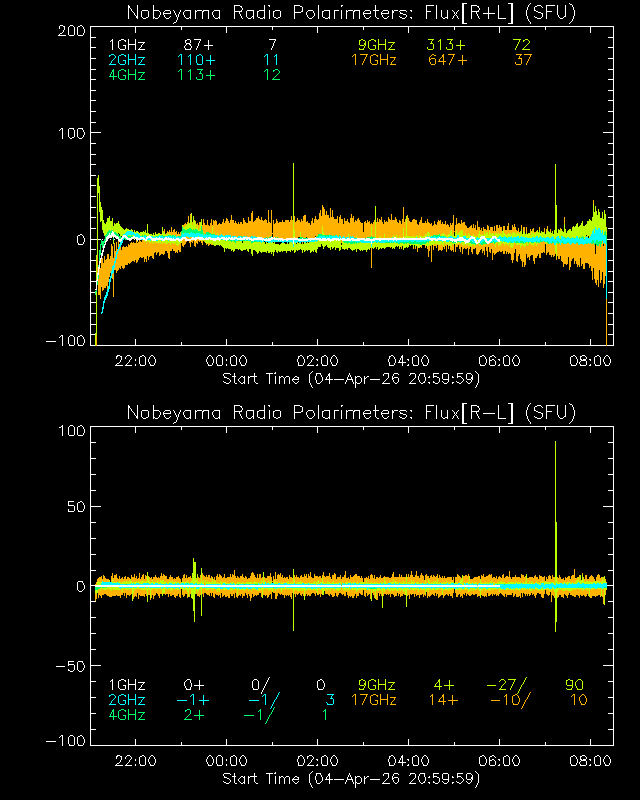Click the 200 y-axis label on top plot

point(69,31)
